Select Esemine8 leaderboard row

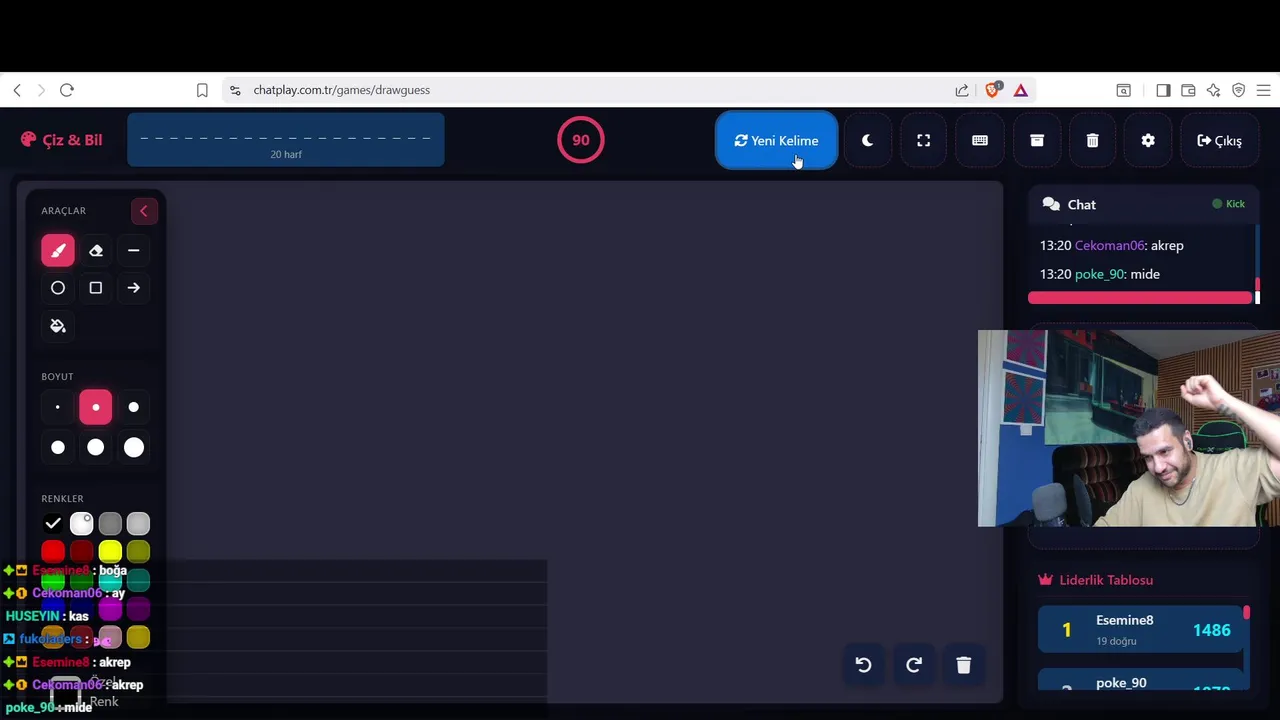(x=1141, y=630)
